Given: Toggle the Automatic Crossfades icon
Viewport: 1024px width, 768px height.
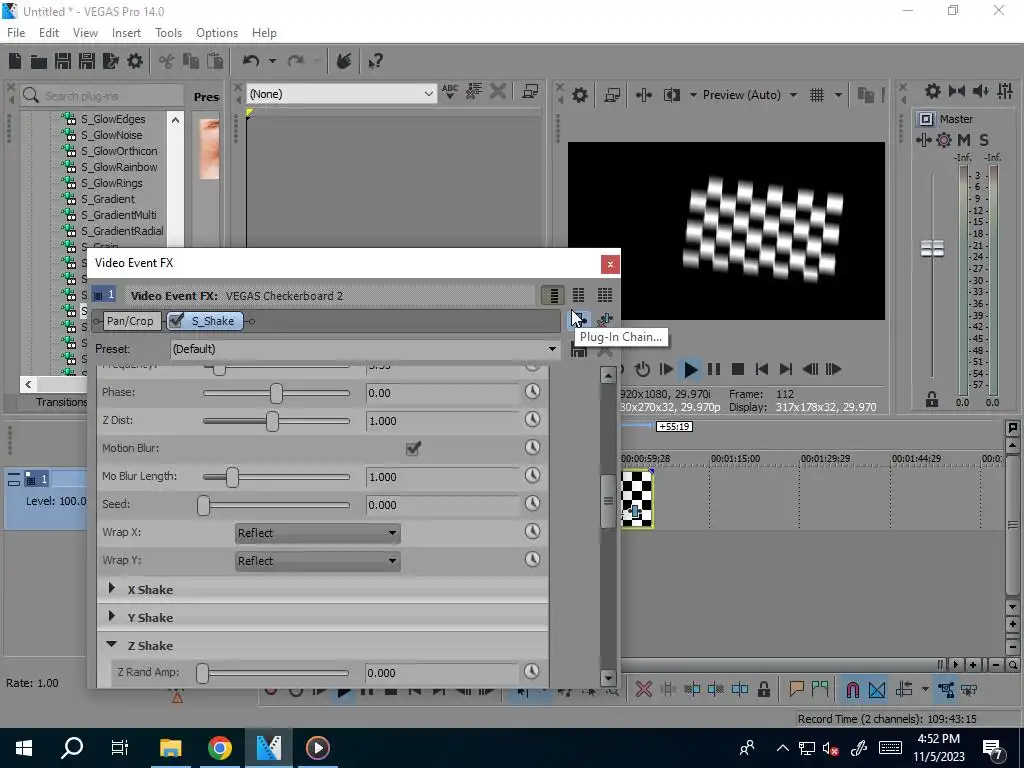Looking at the screenshot, I should tap(877, 690).
